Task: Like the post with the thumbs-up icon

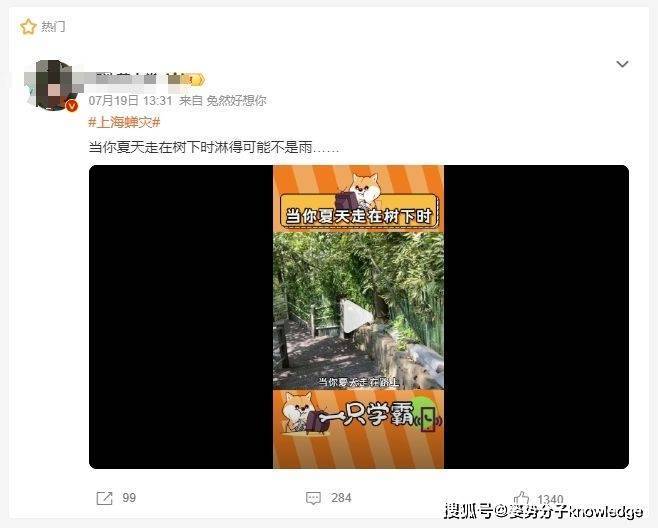Action: click(x=522, y=498)
